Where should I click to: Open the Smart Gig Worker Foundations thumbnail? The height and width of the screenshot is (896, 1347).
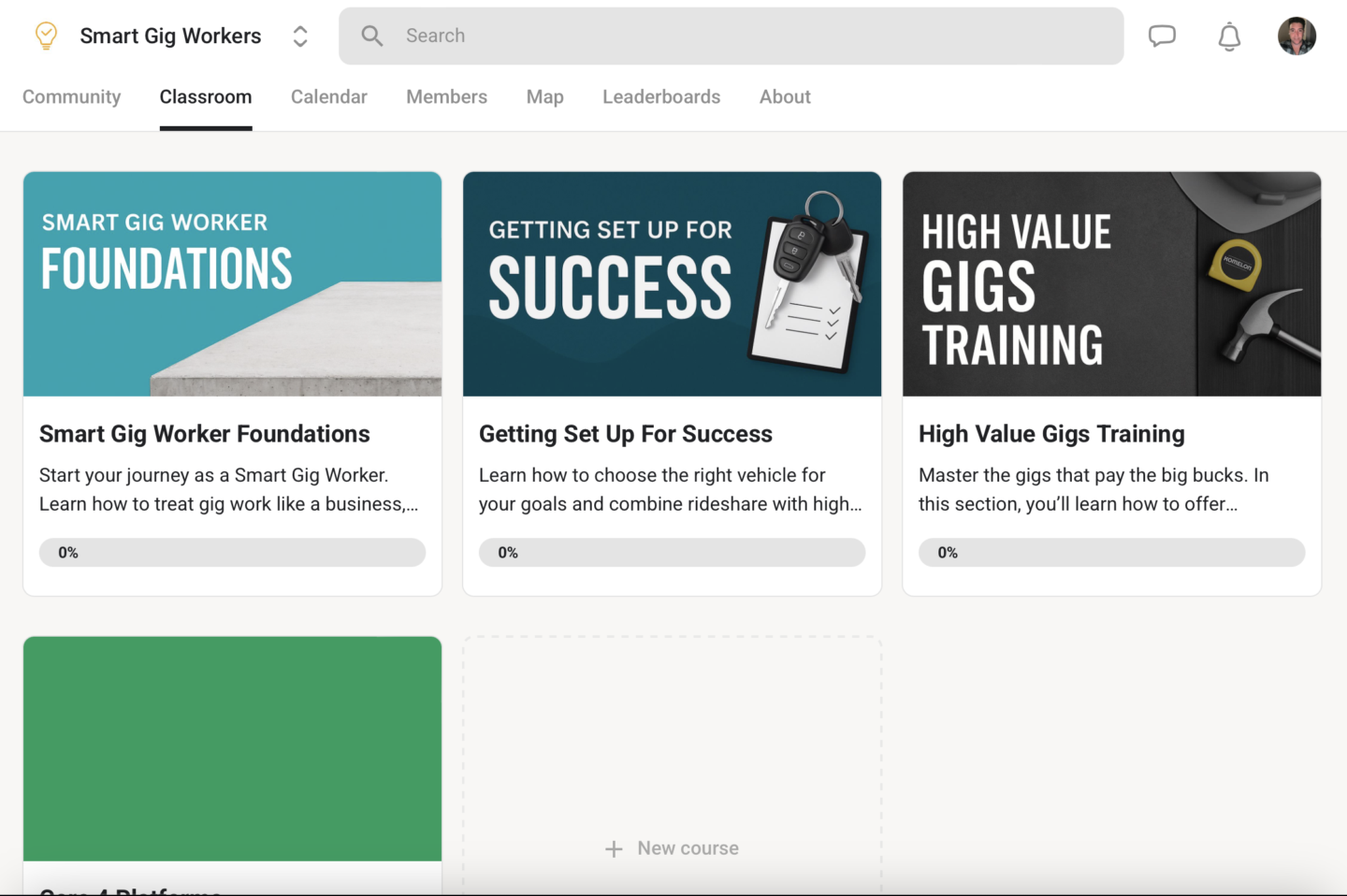tap(232, 283)
